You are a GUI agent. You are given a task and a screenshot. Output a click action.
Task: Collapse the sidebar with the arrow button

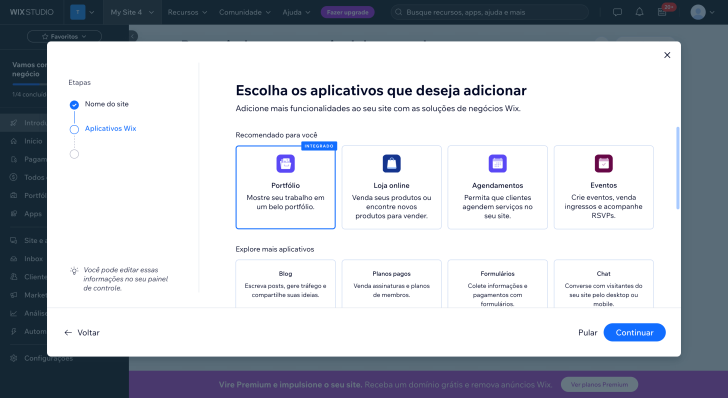(x=133, y=36)
